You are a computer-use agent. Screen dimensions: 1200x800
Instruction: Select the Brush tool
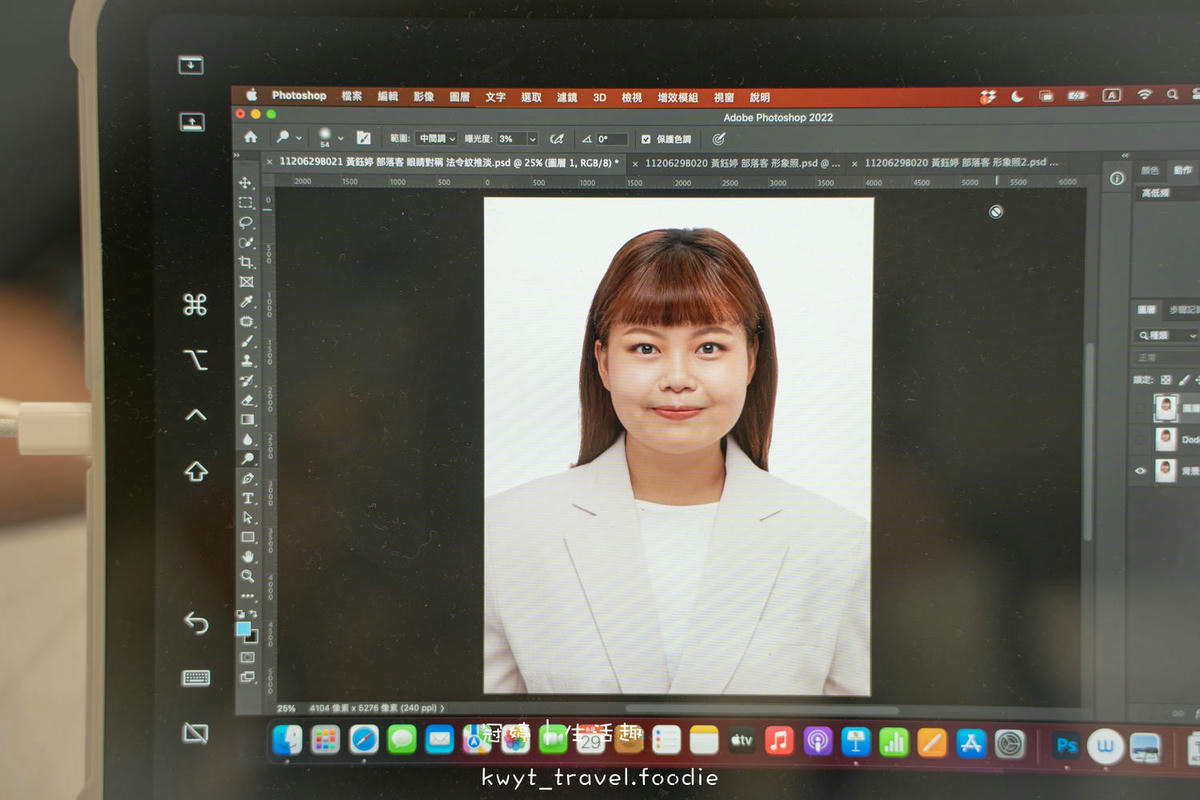click(246, 341)
